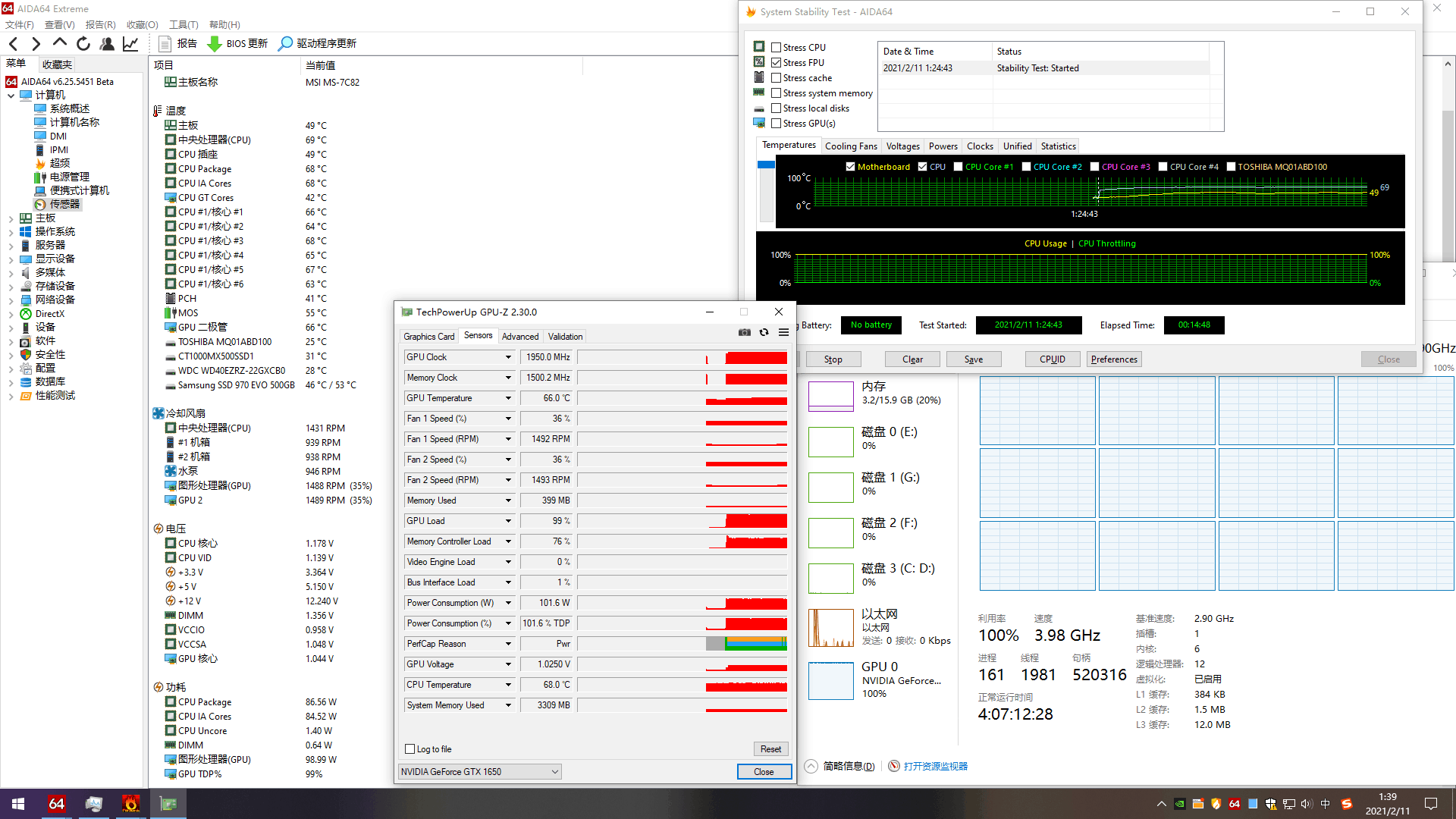Enable the Stress CPU checkbox
The width and height of the screenshot is (1456, 819).
pyautogui.click(x=776, y=48)
